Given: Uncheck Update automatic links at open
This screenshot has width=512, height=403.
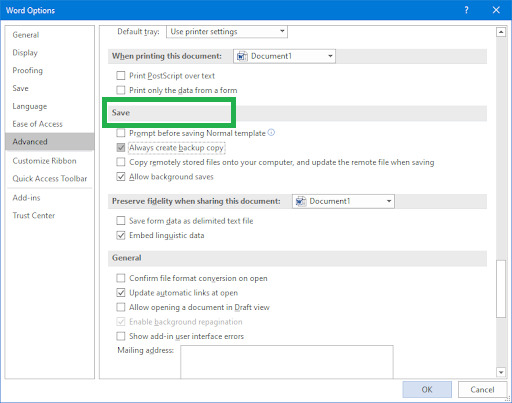Looking at the screenshot, I should coord(121,293).
